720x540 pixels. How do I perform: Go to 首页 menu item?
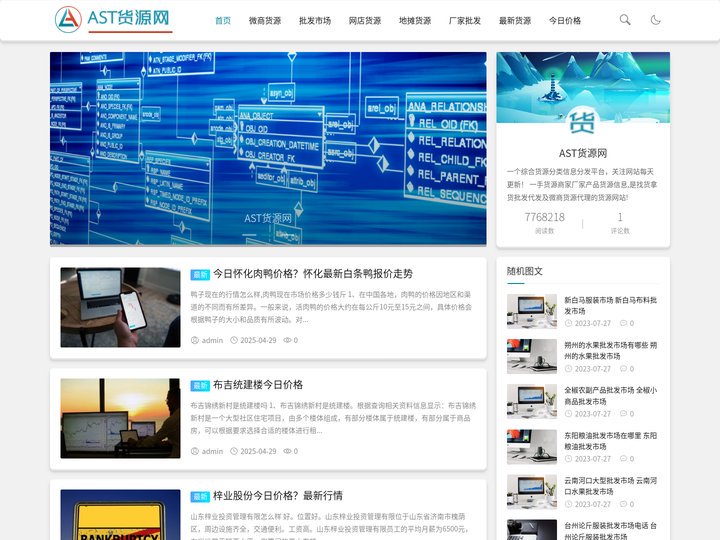(223, 21)
